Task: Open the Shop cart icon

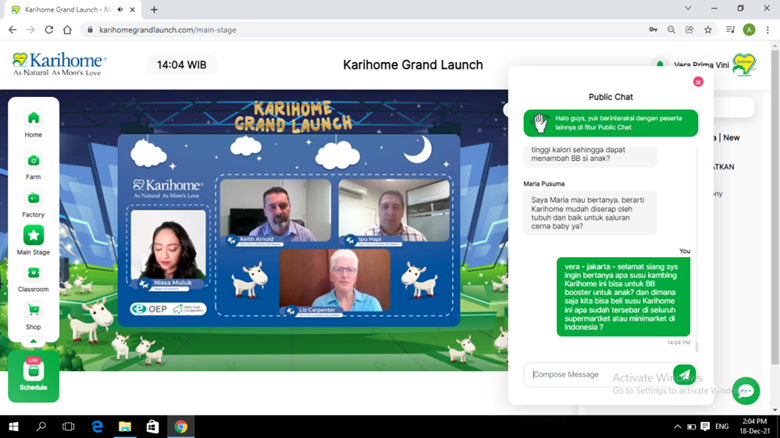Action: (x=33, y=310)
